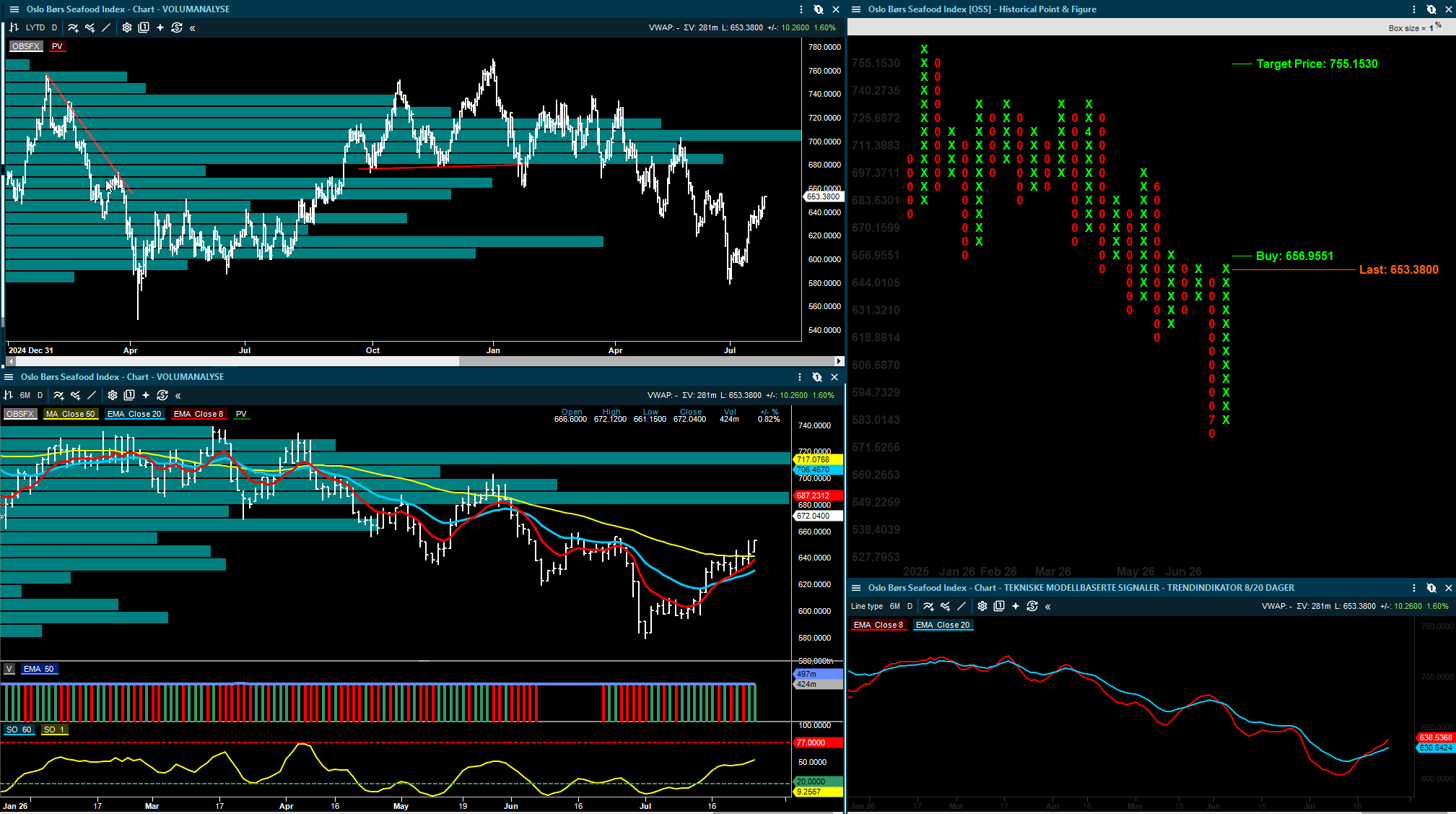Toggle EMA Close 8 label in Volumanalyse chart
This screenshot has width=1456, height=814.
pos(199,414)
